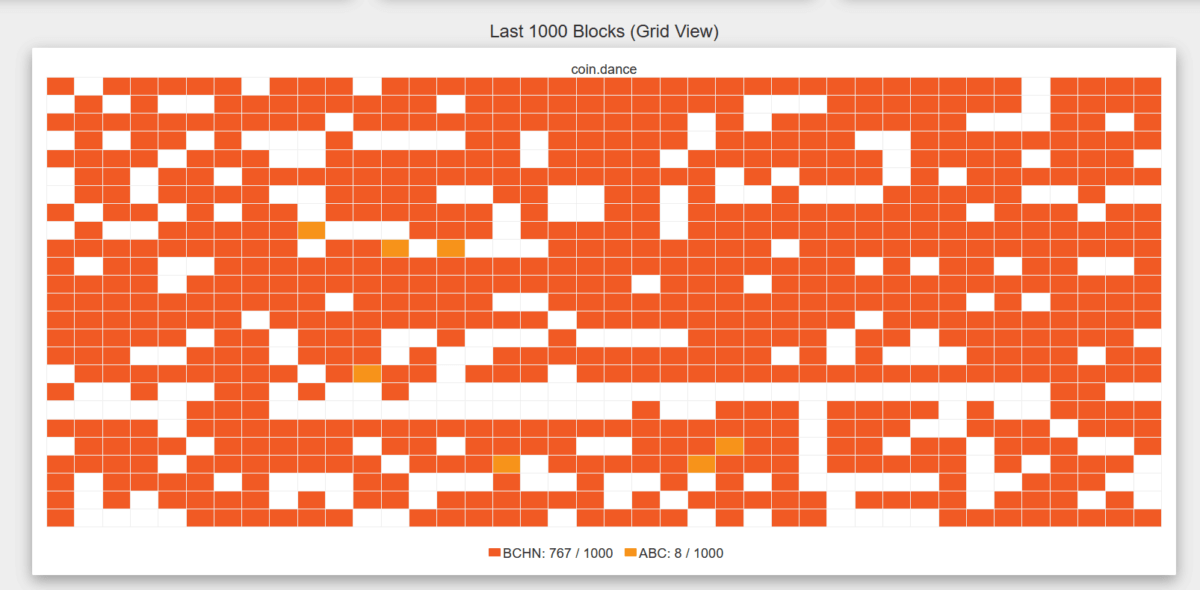Click the white cell between two ABC blocks
1200x590 pixels.
coord(423,248)
